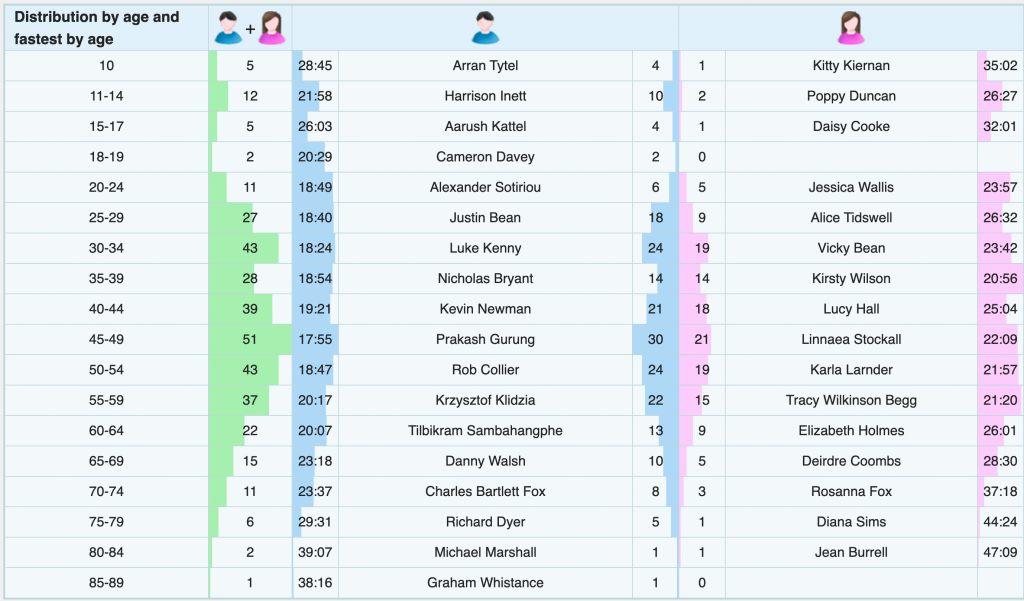This screenshot has width=1024, height=601.
Task: Click runner name Rob Collier
Action: pyautogui.click(x=485, y=370)
